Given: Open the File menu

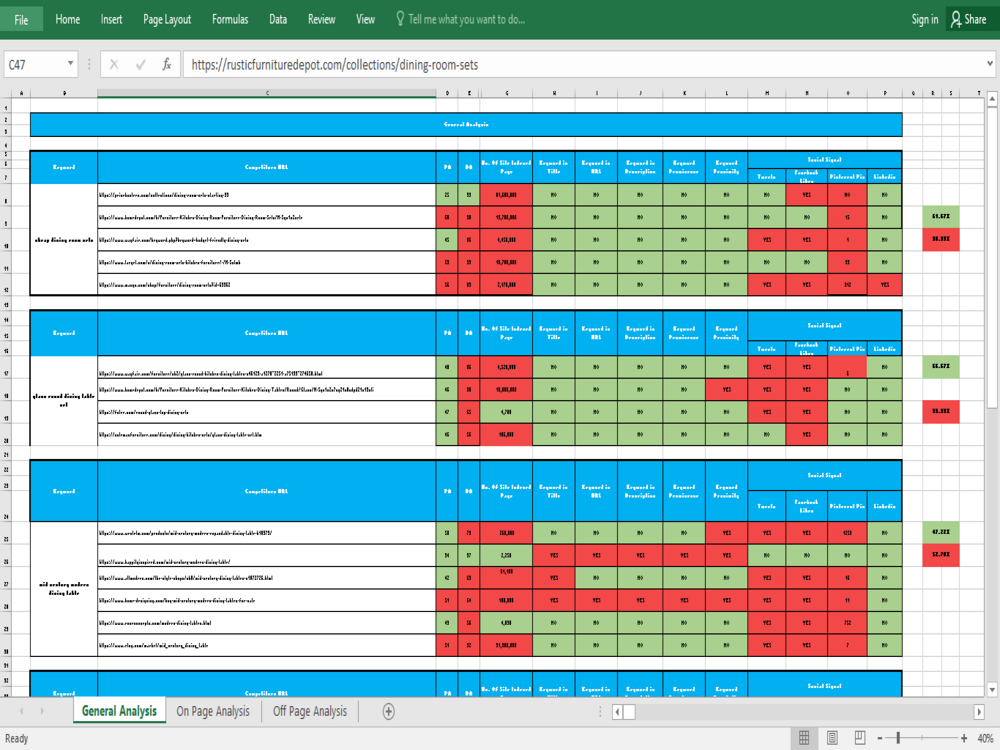Looking at the screenshot, I should click(x=21, y=19).
